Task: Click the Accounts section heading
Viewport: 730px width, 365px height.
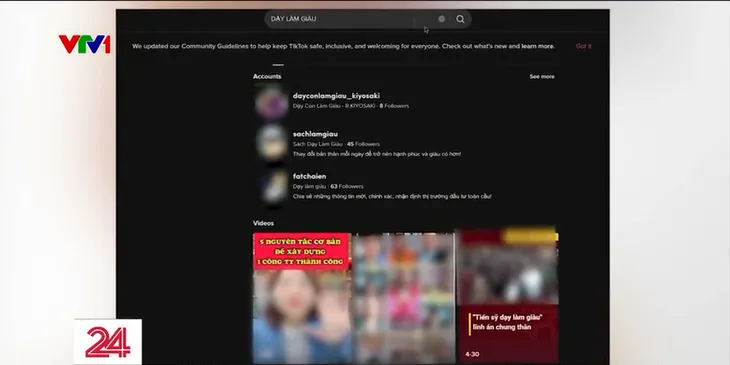Action: [267, 76]
